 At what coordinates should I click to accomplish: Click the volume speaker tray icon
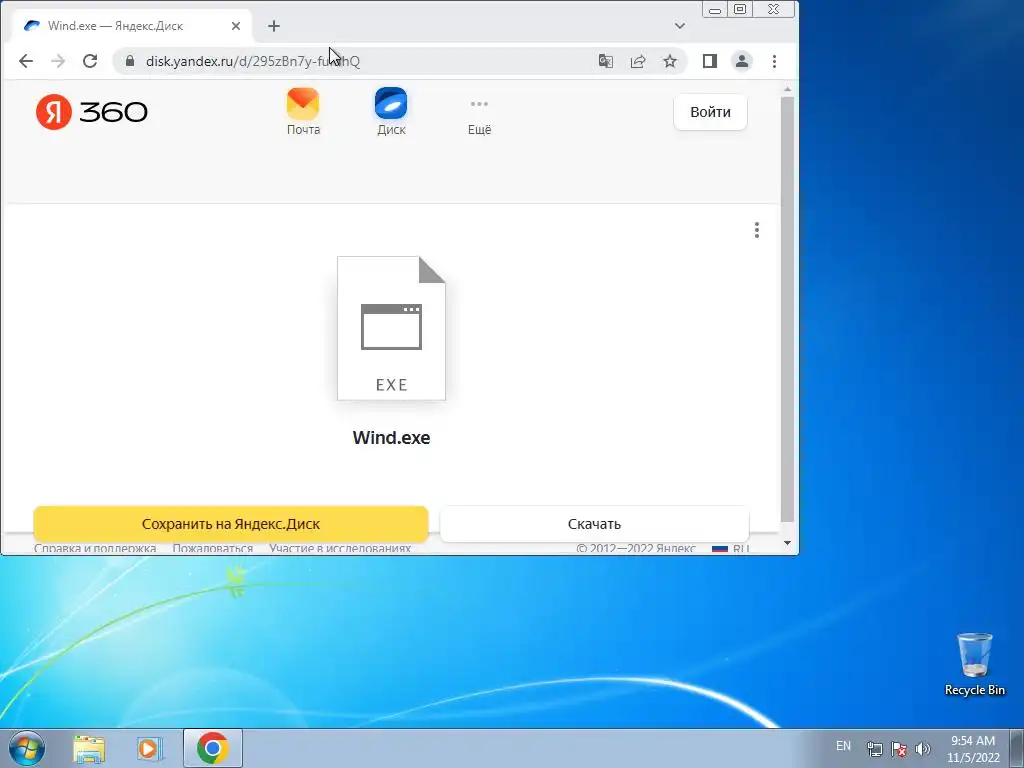[923, 748]
